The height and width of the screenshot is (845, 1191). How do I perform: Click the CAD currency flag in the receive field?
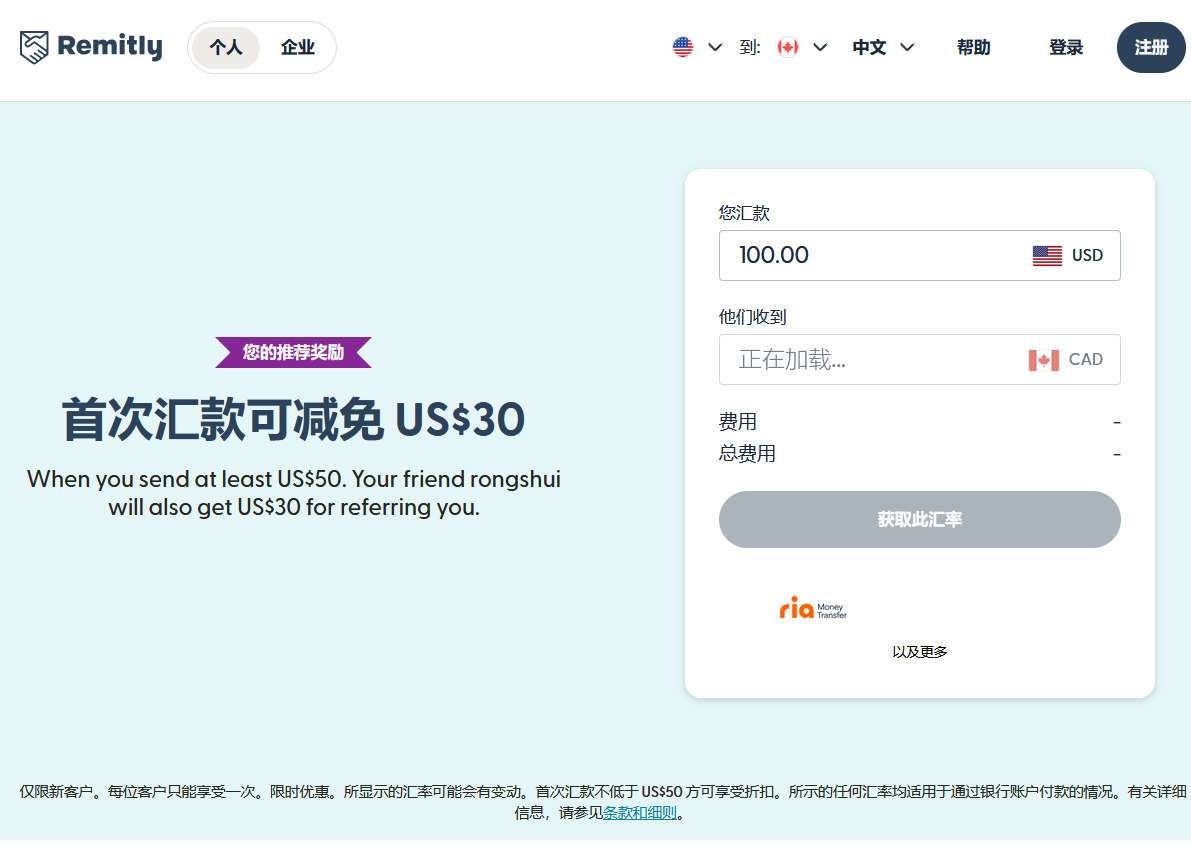(x=1044, y=359)
